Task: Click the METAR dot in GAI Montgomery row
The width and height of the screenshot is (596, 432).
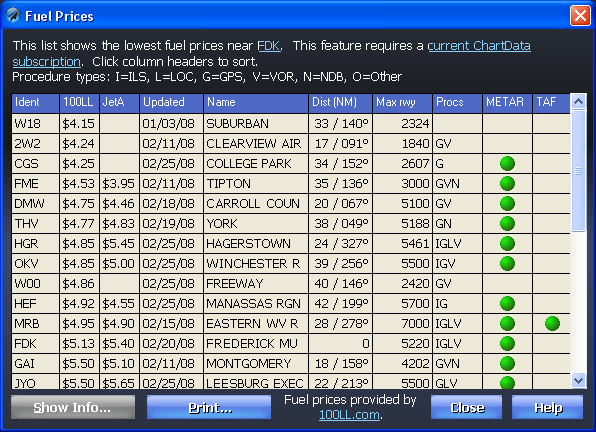Action: 507,364
